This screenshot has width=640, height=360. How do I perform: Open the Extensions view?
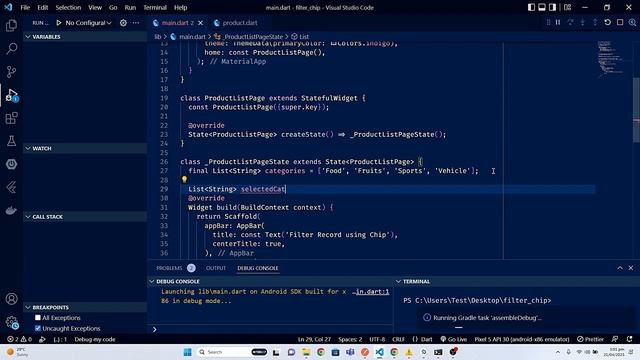click(x=11, y=118)
